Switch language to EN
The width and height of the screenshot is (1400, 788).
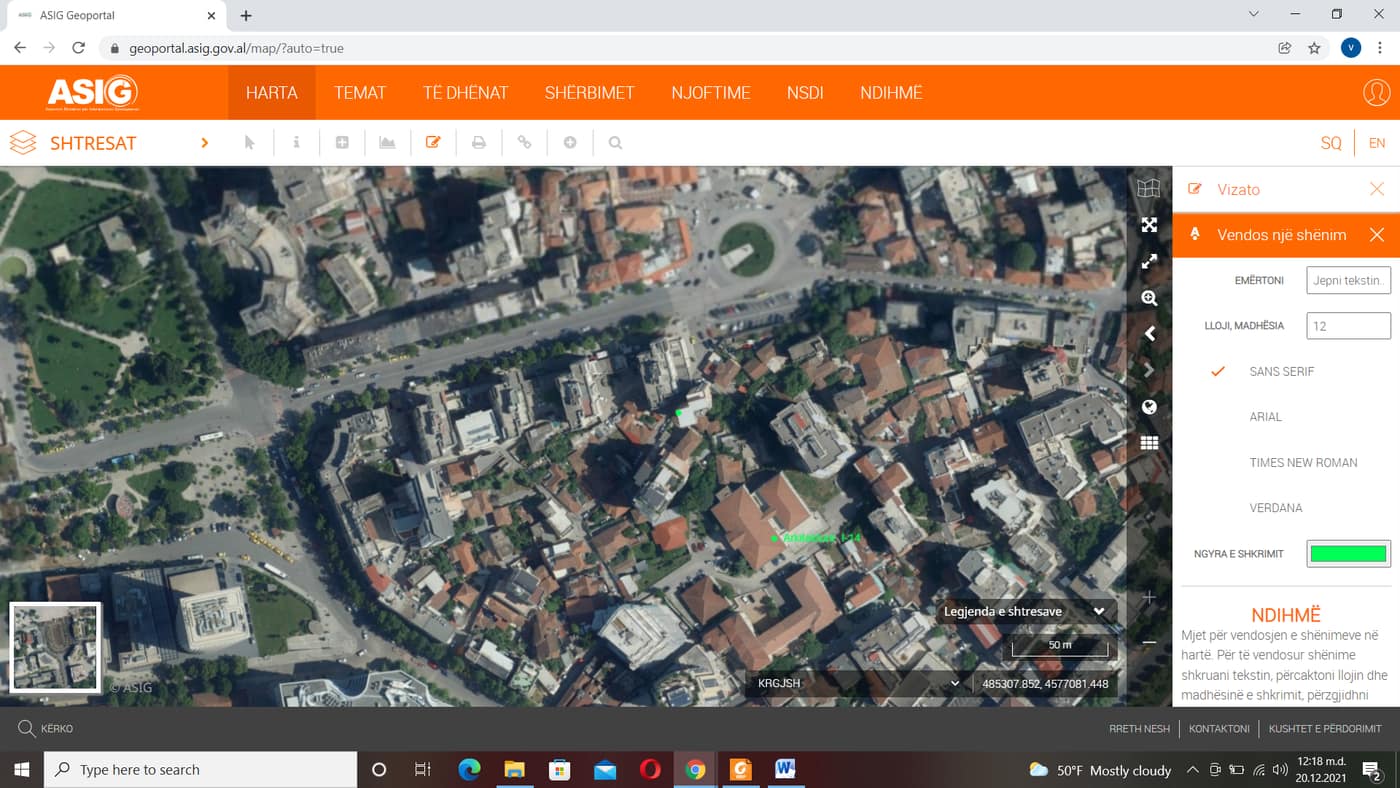pos(1377,143)
